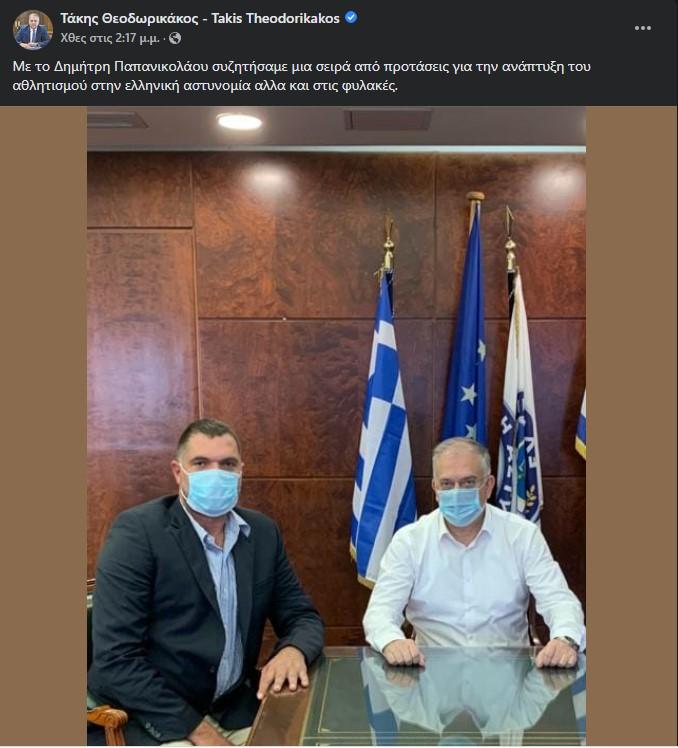Open Takis Theodorikakos profile picture

coord(32,30)
